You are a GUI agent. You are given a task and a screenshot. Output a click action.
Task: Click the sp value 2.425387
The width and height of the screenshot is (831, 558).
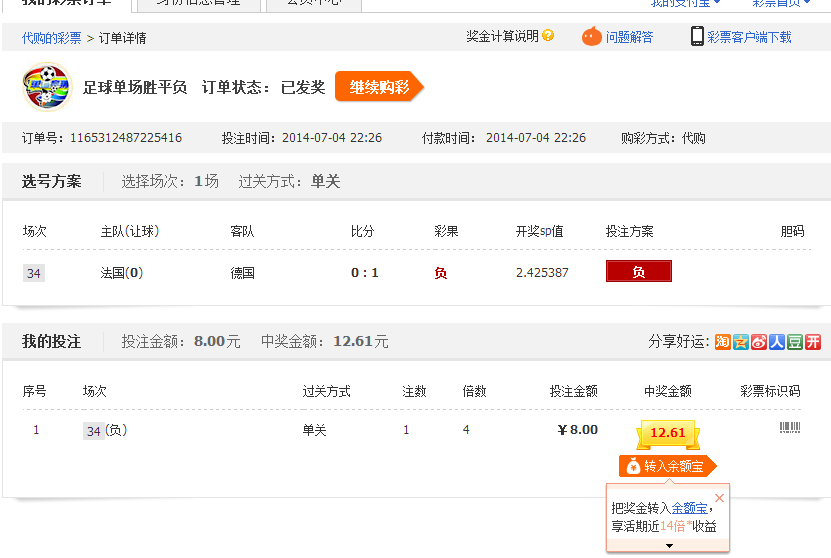click(x=542, y=273)
